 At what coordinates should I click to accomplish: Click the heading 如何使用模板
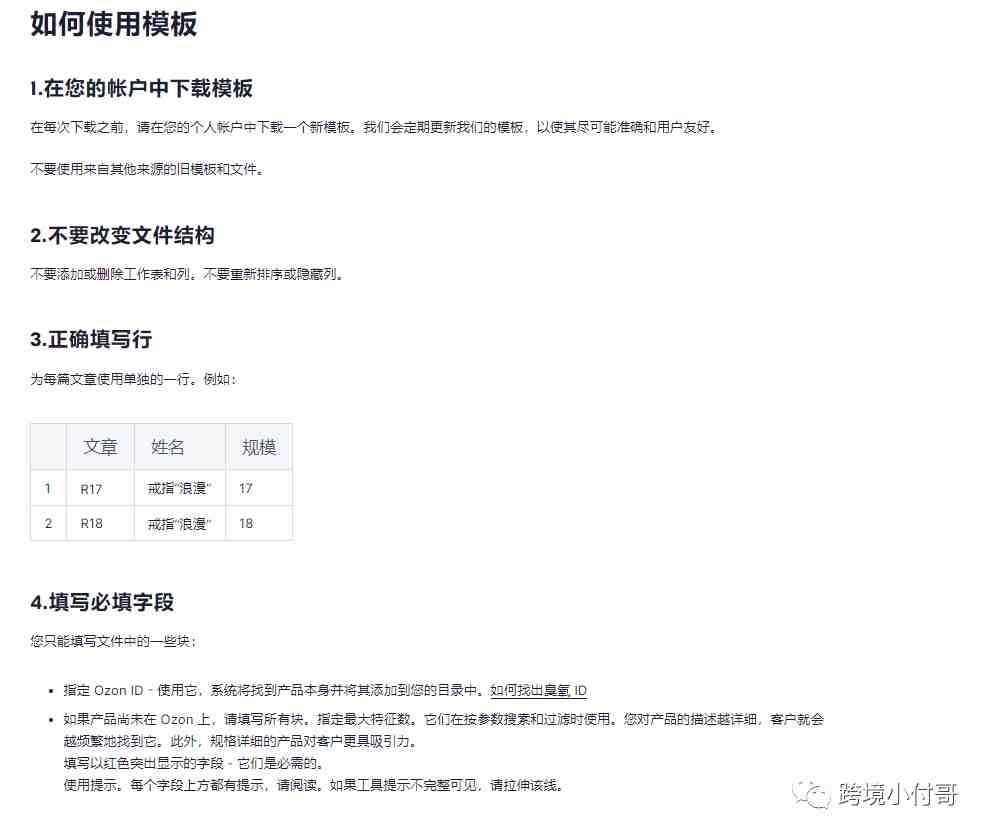click(x=114, y=25)
